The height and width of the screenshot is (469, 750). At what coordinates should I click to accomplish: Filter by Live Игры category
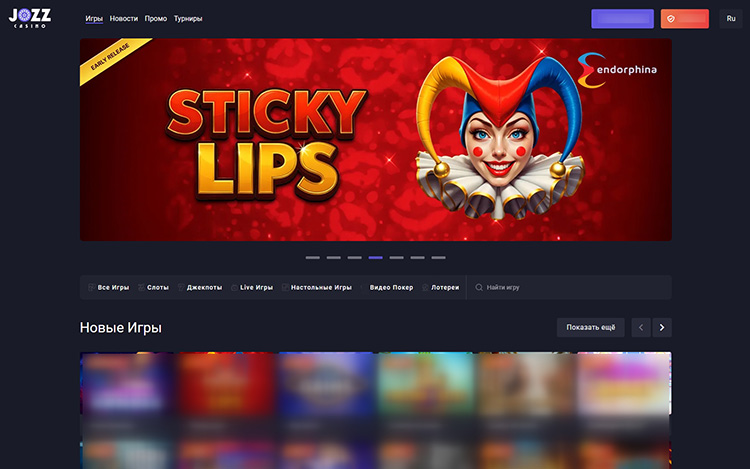pyautogui.click(x=256, y=288)
